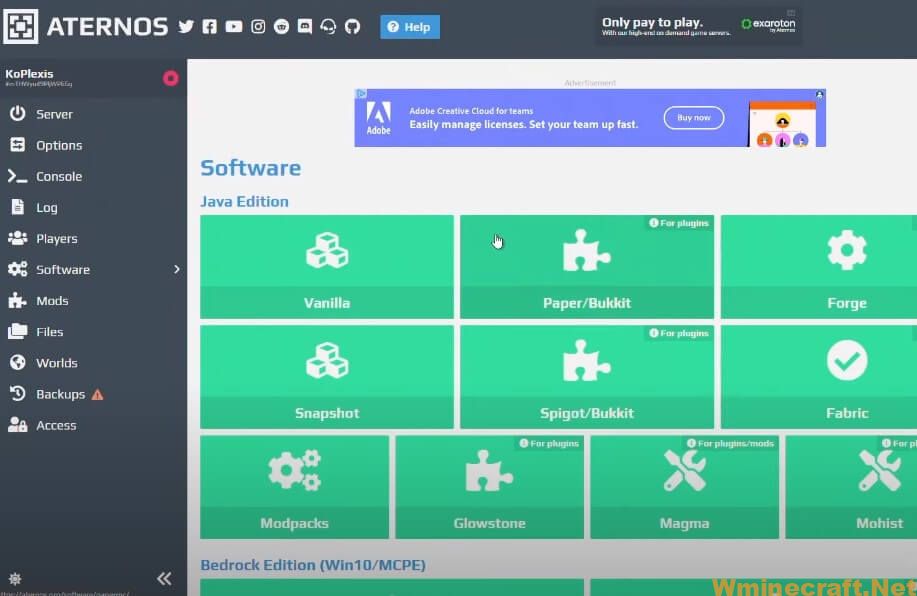Open the Log page
917x596 pixels.
click(x=94, y=207)
